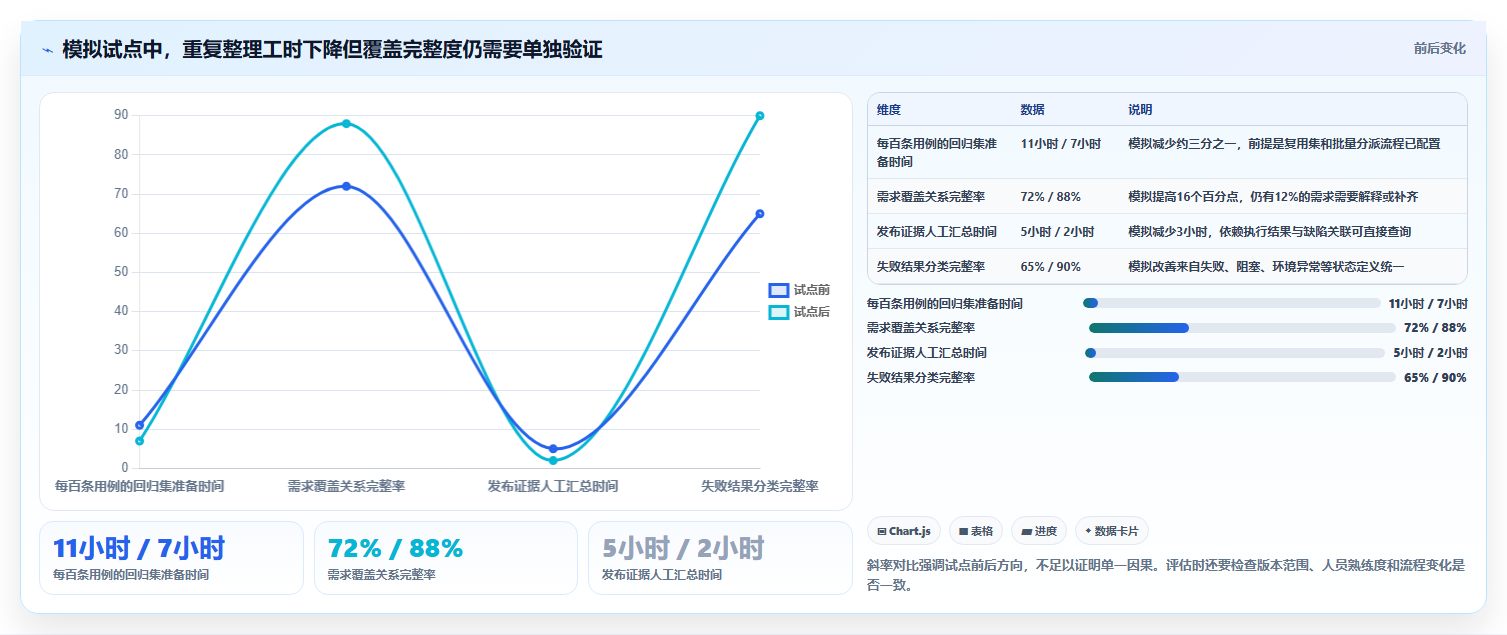Click the x-axis label 每百条用例的回归集准备时间
The height and width of the screenshot is (635, 1507).
point(139,486)
